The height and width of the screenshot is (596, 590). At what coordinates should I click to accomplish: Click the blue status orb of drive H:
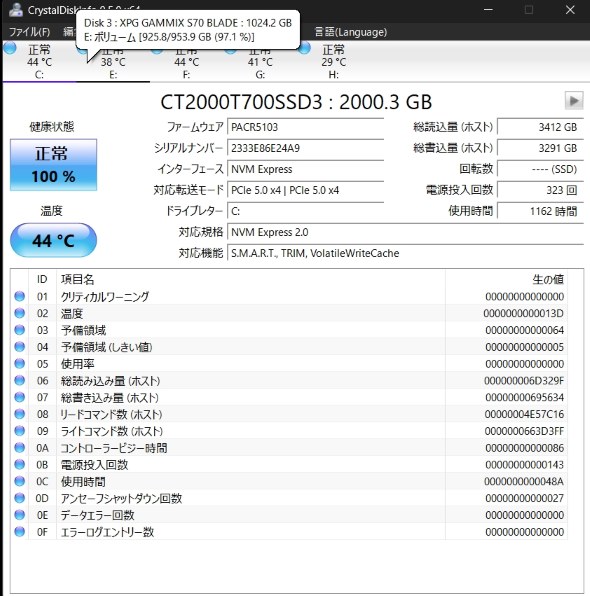point(304,48)
